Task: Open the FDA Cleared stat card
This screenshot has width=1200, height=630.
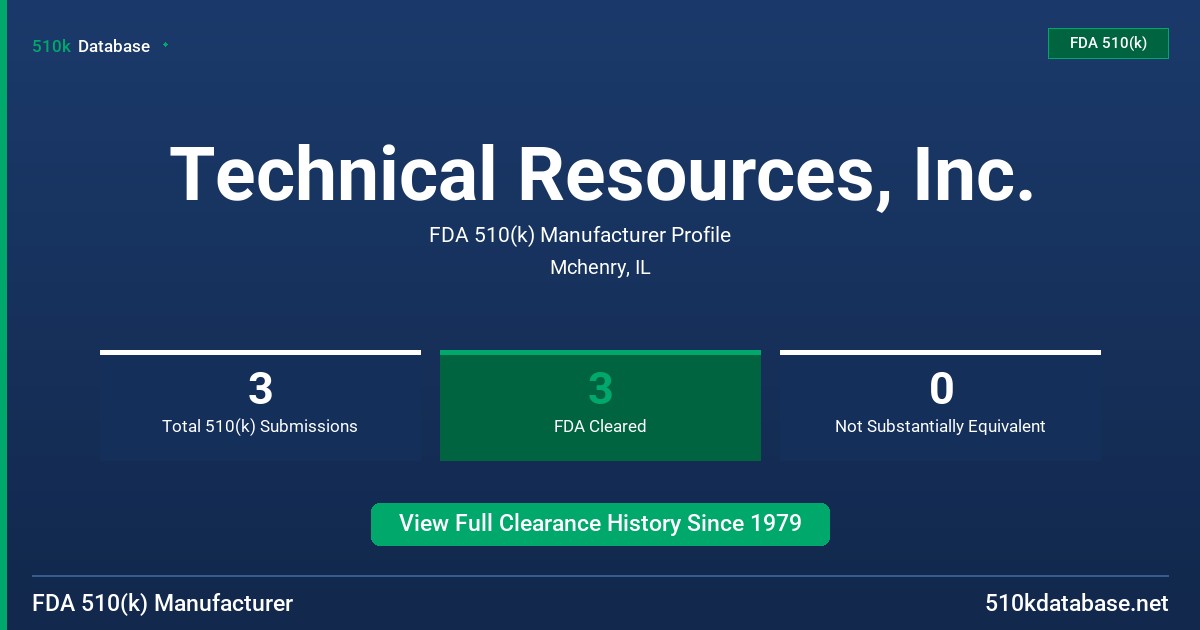Action: pos(600,405)
